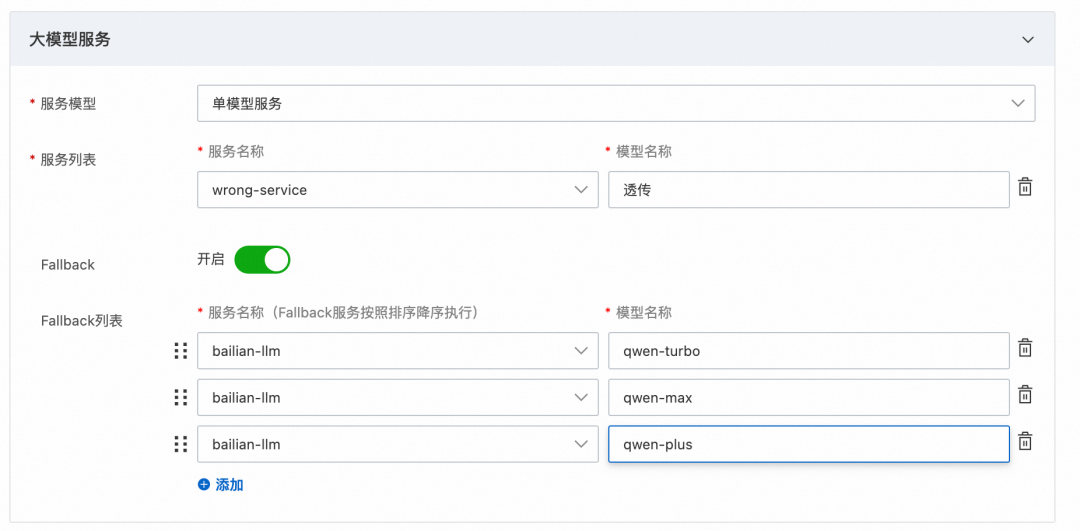
Task: Edit the qwen-max model name field
Action: (x=809, y=397)
